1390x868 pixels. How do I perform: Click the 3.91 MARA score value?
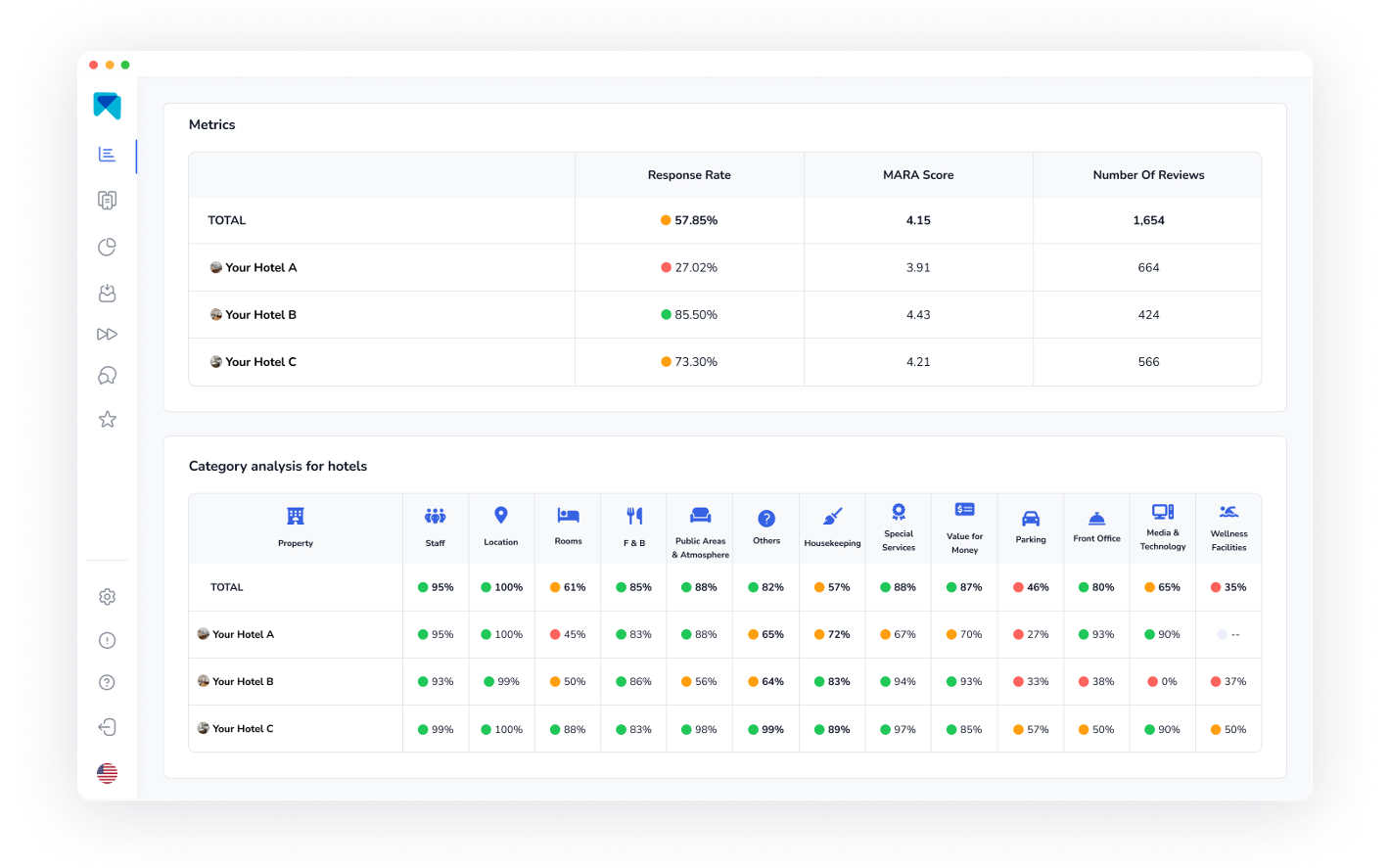918,267
